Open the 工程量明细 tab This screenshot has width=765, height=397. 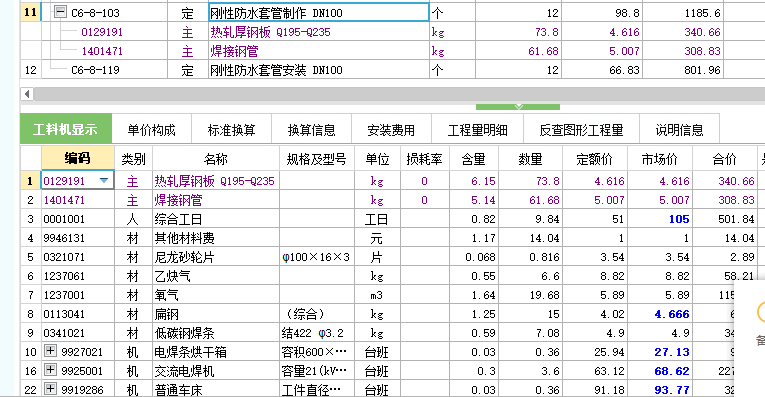[478, 130]
